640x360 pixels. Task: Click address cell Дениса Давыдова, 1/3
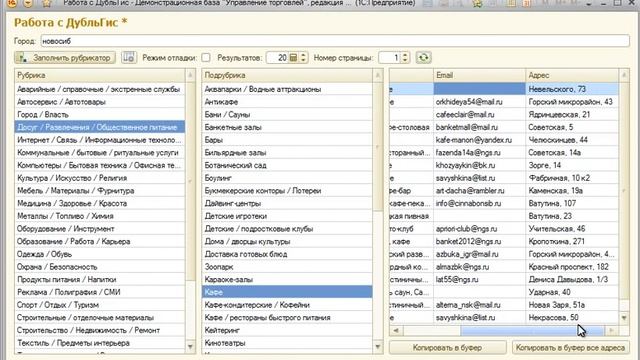pyautogui.click(x=572, y=279)
